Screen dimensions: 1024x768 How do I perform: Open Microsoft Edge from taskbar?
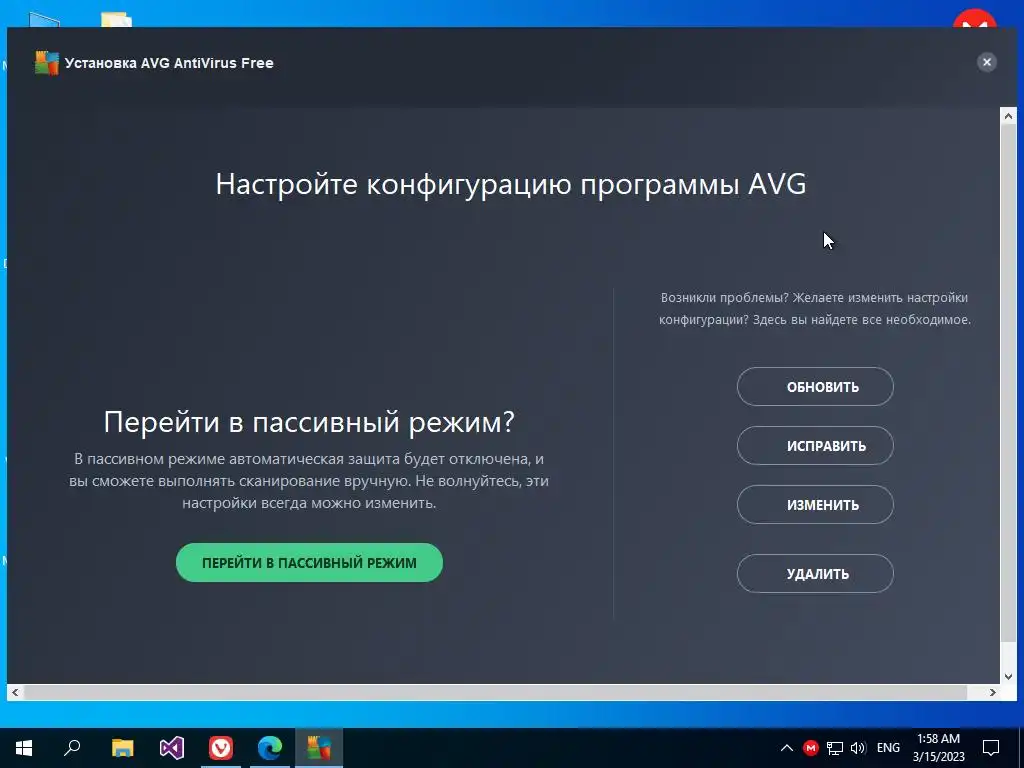pos(270,748)
